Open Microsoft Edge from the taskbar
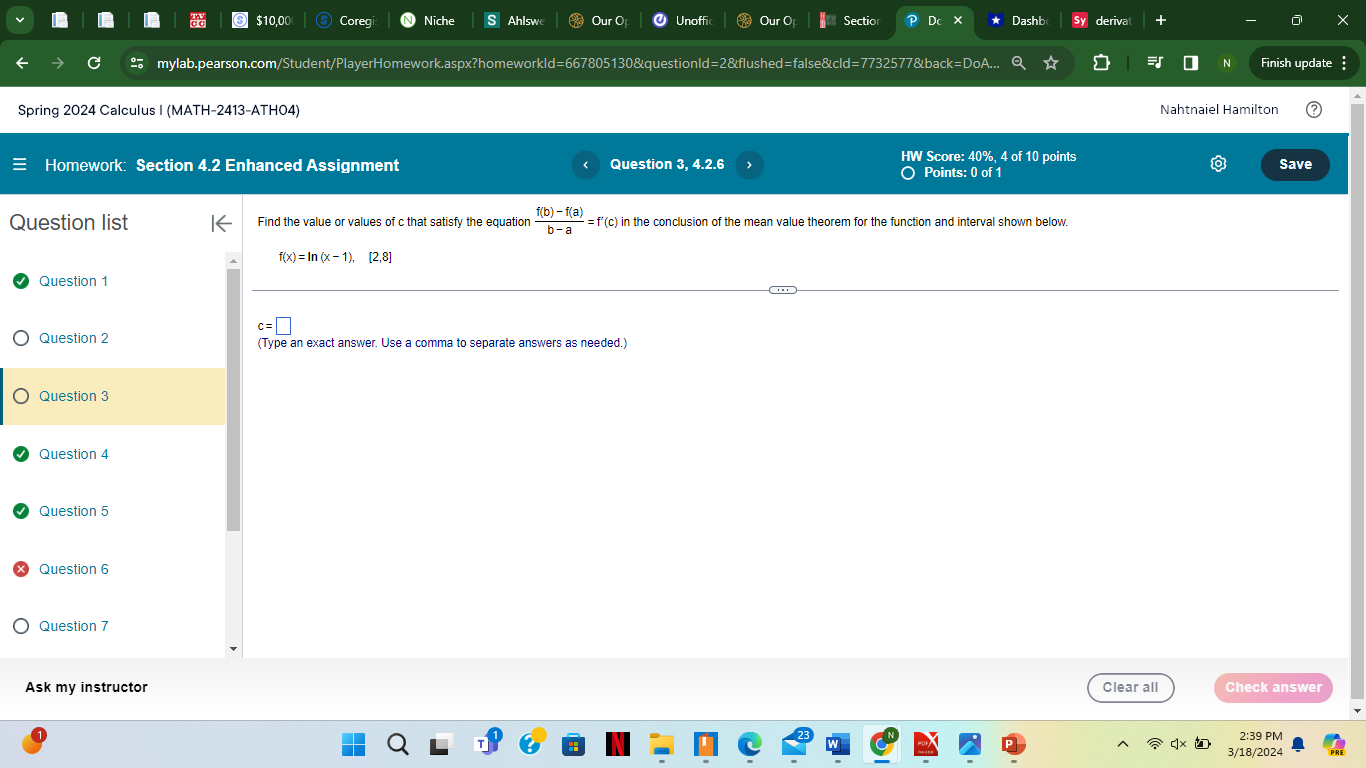1366x768 pixels. [749, 744]
